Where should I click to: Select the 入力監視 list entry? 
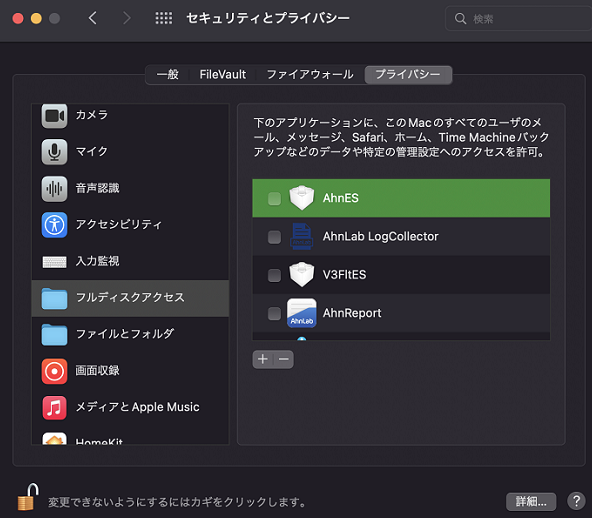130,261
